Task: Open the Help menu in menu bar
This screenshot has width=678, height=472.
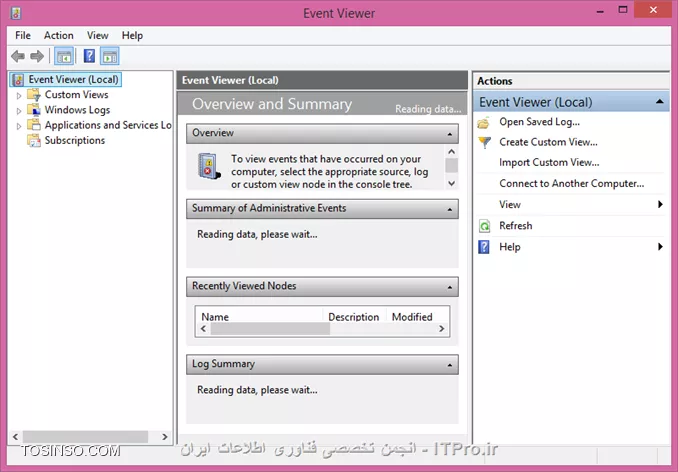Action: (132, 35)
